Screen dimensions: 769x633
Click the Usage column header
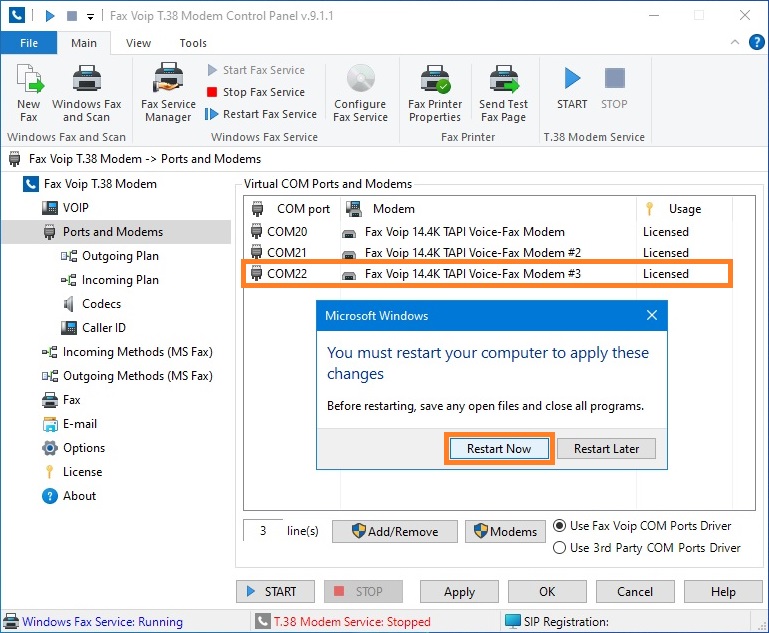click(684, 209)
